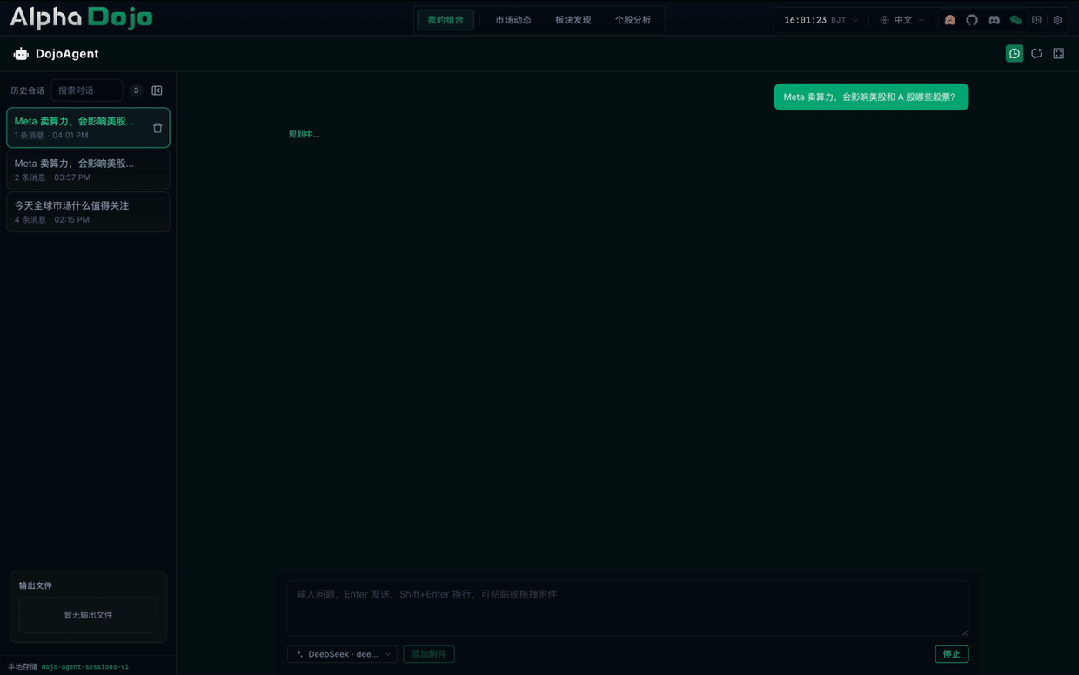1079x675 pixels.
Task: Start a new chat with the plus bubble icon
Action: coord(1036,54)
